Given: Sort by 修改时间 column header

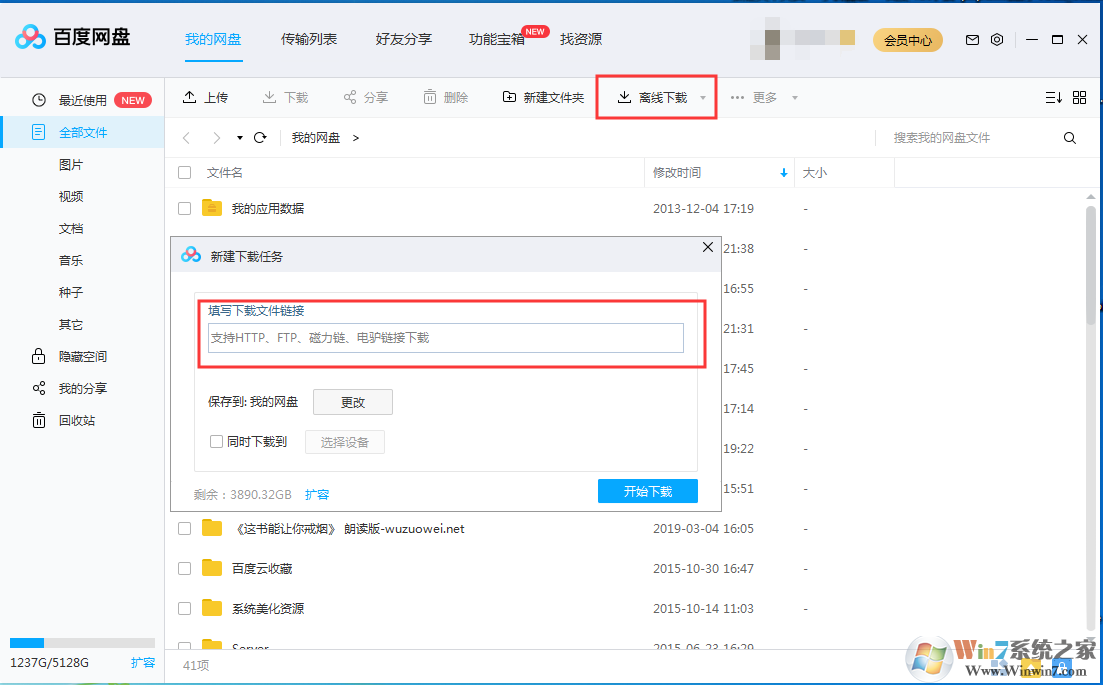Looking at the screenshot, I should (x=677, y=172).
